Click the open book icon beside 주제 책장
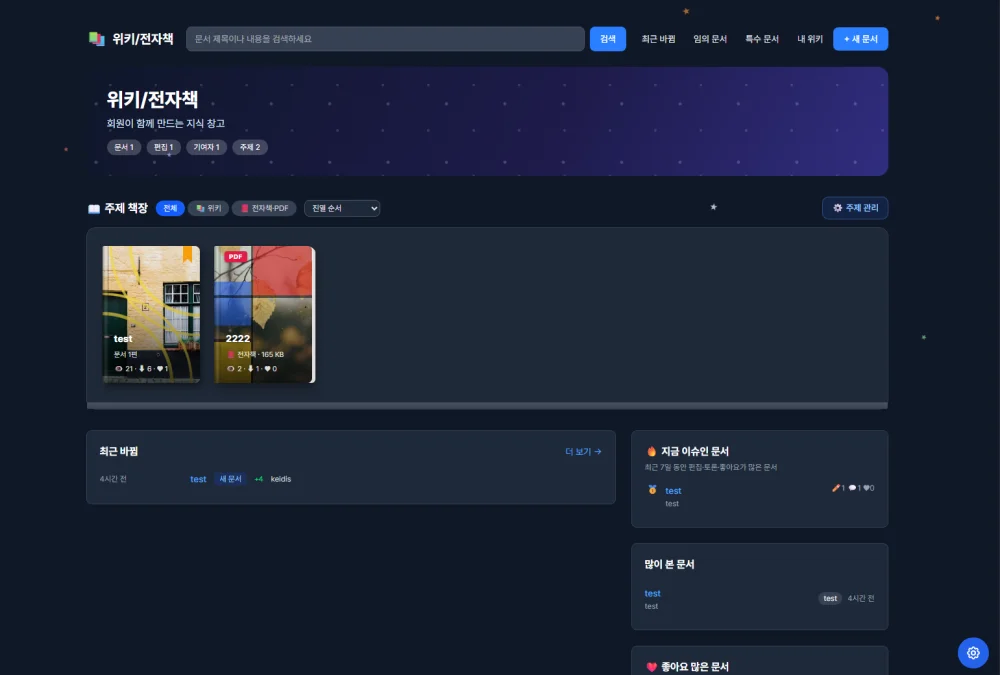This screenshot has height=675, width=1000. coord(94,209)
